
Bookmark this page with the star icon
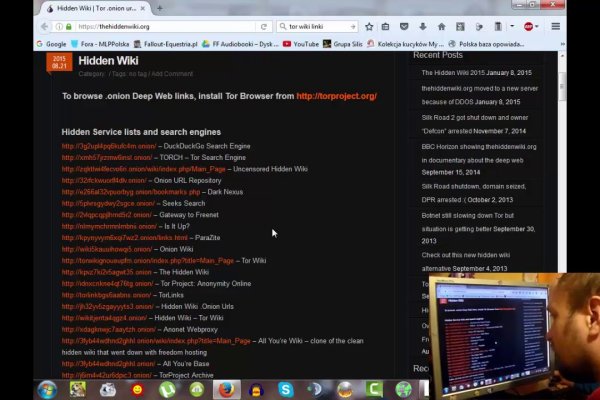coord(369,27)
